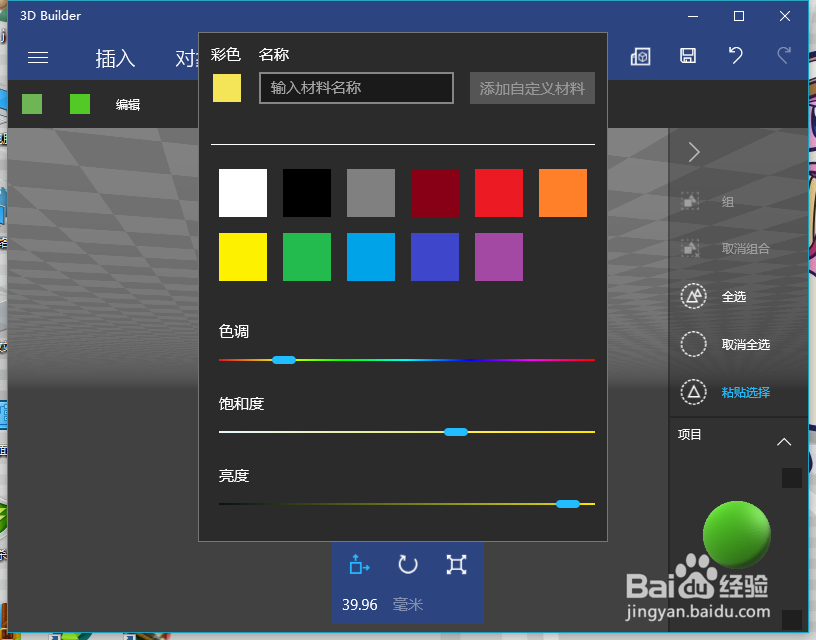Image resolution: width=816 pixels, height=640 pixels.
Task: Click the current yellow color preview
Action: point(227,88)
